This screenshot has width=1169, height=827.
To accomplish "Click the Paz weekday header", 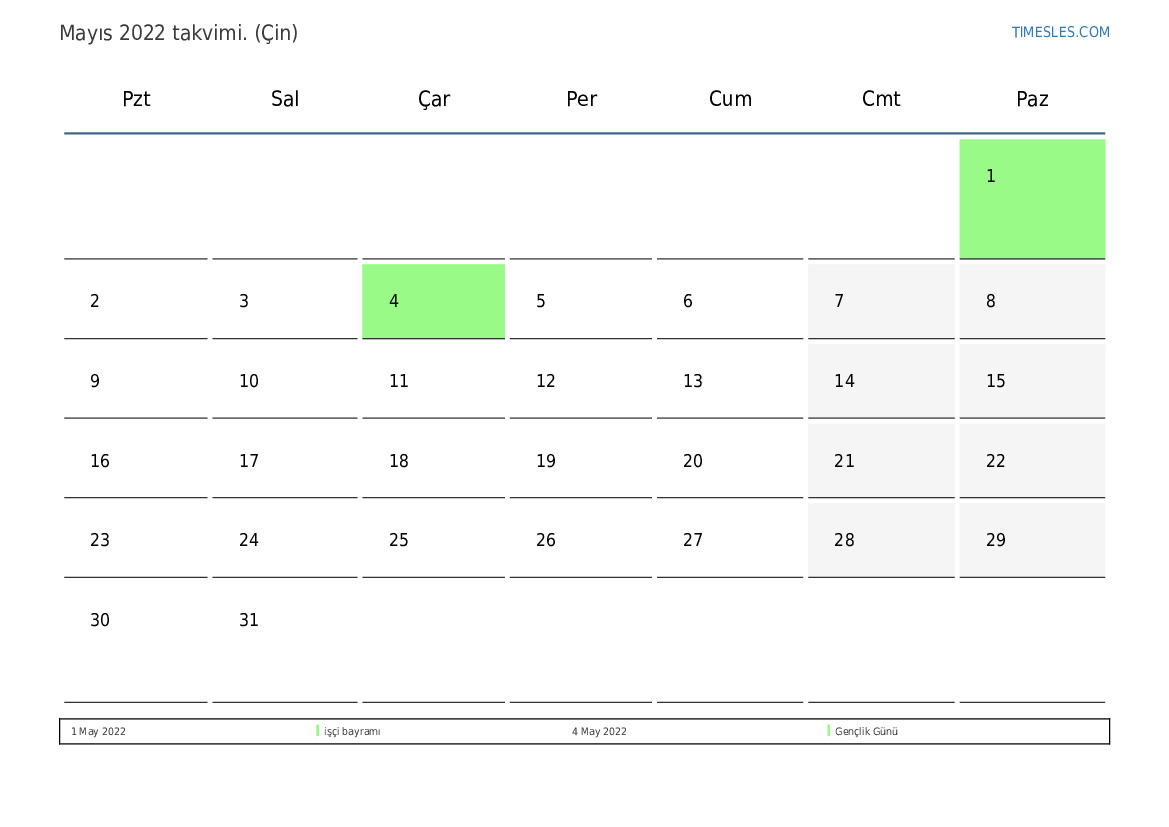I will point(1032,99).
